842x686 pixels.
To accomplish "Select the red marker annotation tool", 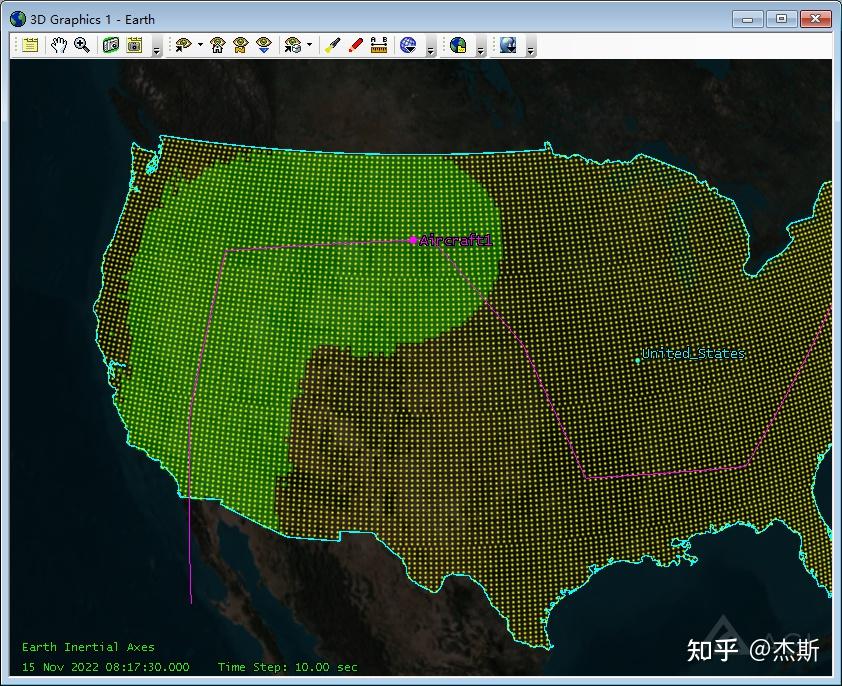I will pyautogui.click(x=355, y=45).
